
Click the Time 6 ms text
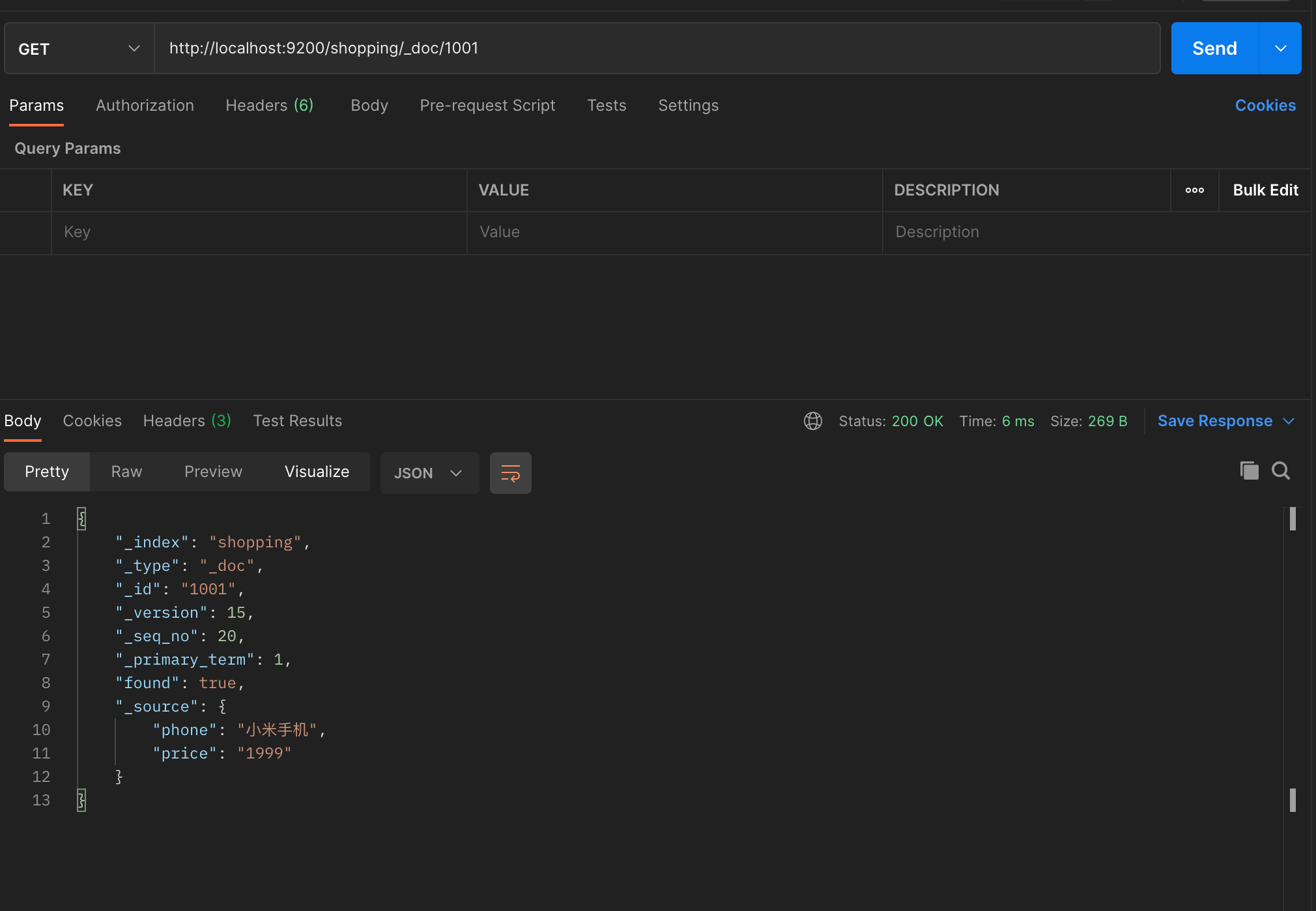coord(997,421)
